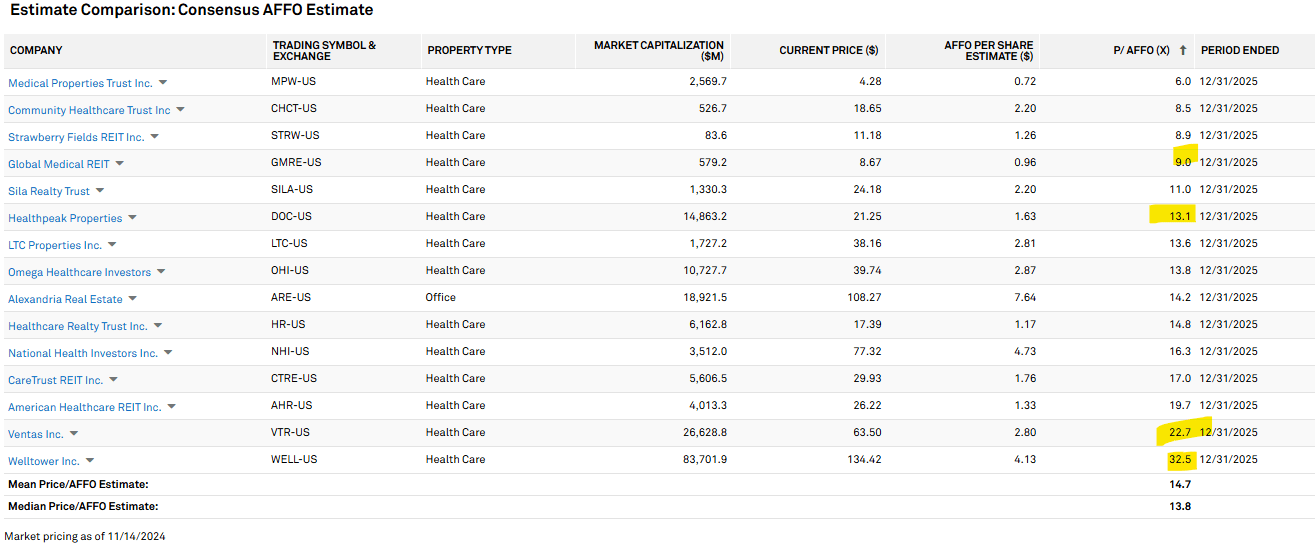Expand the Sila Realty Trust dropdown arrow
The height and width of the screenshot is (543, 1315).
[x=100, y=191]
